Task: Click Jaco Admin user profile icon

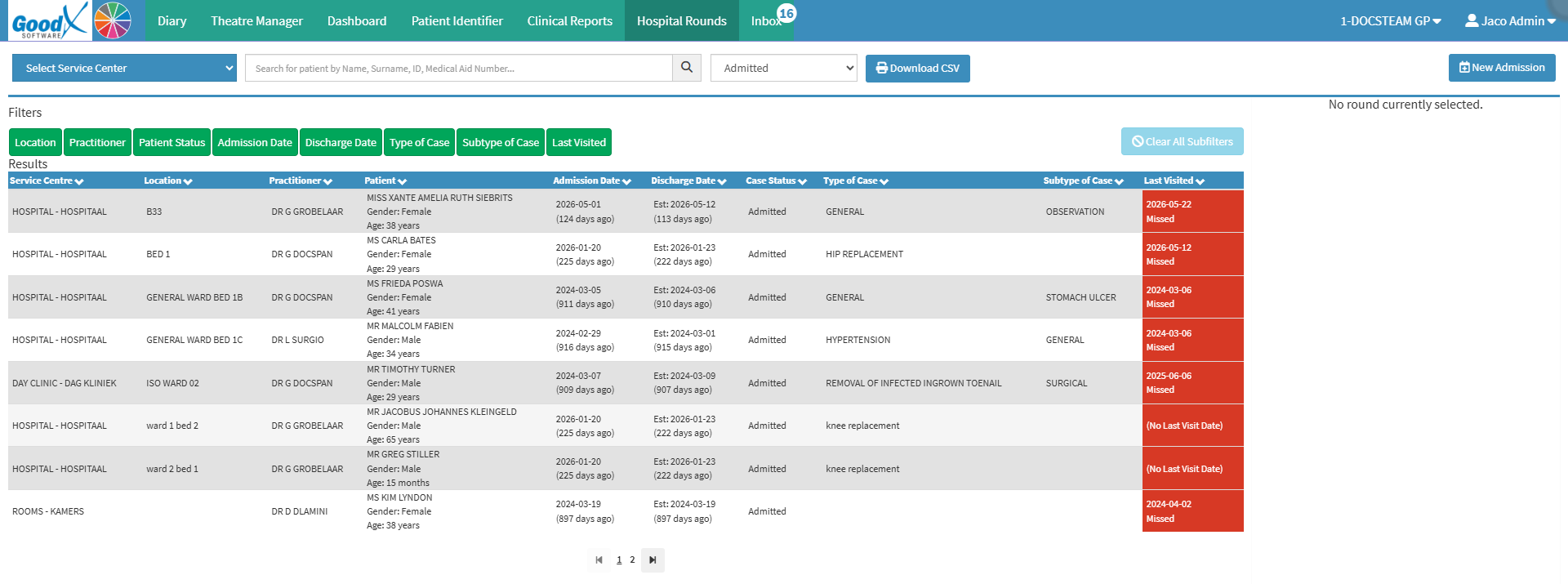Action: pyautogui.click(x=1472, y=20)
